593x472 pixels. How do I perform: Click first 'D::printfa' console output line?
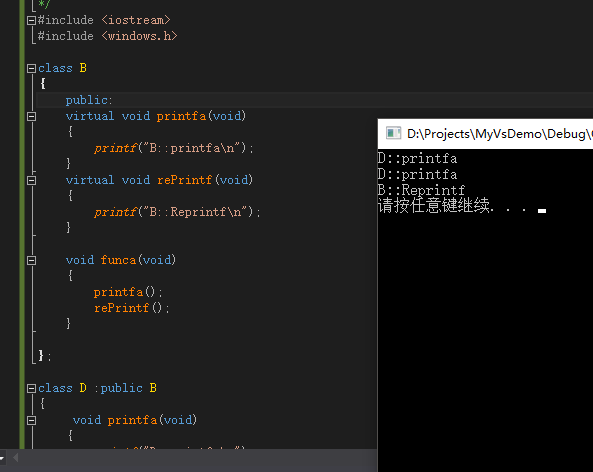coord(418,158)
